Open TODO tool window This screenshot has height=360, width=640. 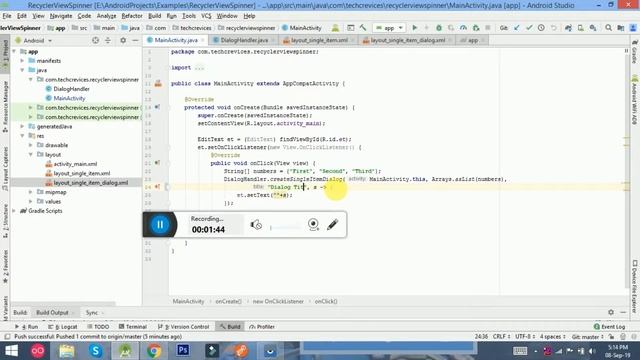[x=98, y=327]
